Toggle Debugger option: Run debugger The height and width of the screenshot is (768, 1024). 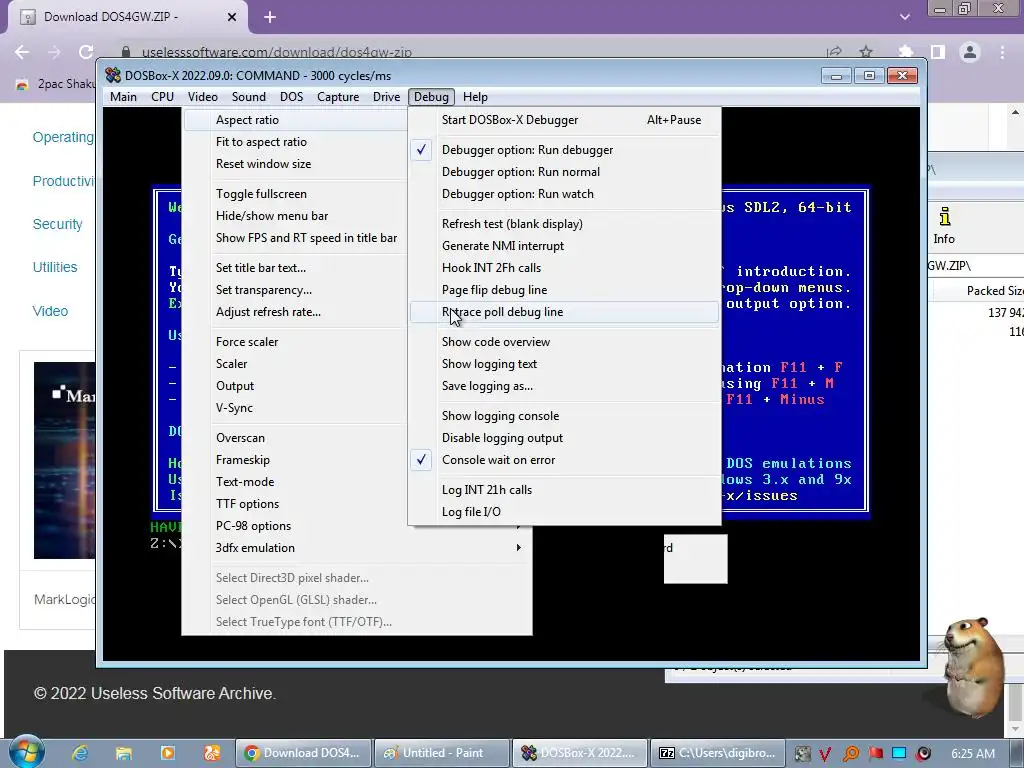tap(565, 150)
